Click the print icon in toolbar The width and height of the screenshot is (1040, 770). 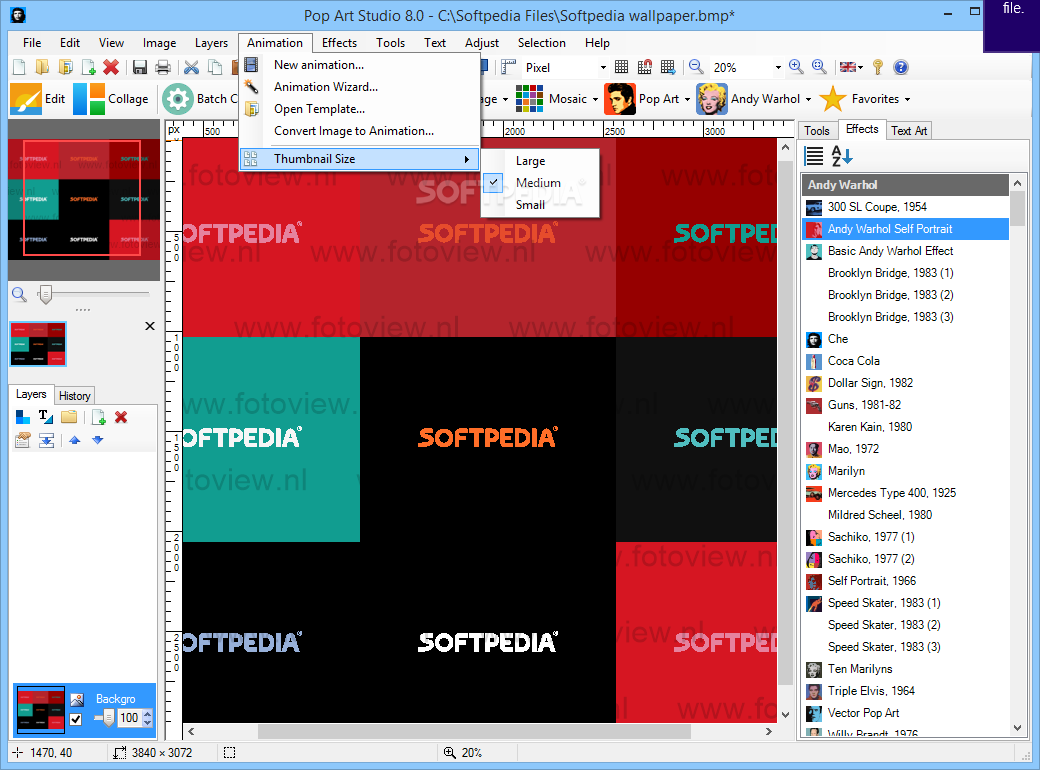pos(162,67)
